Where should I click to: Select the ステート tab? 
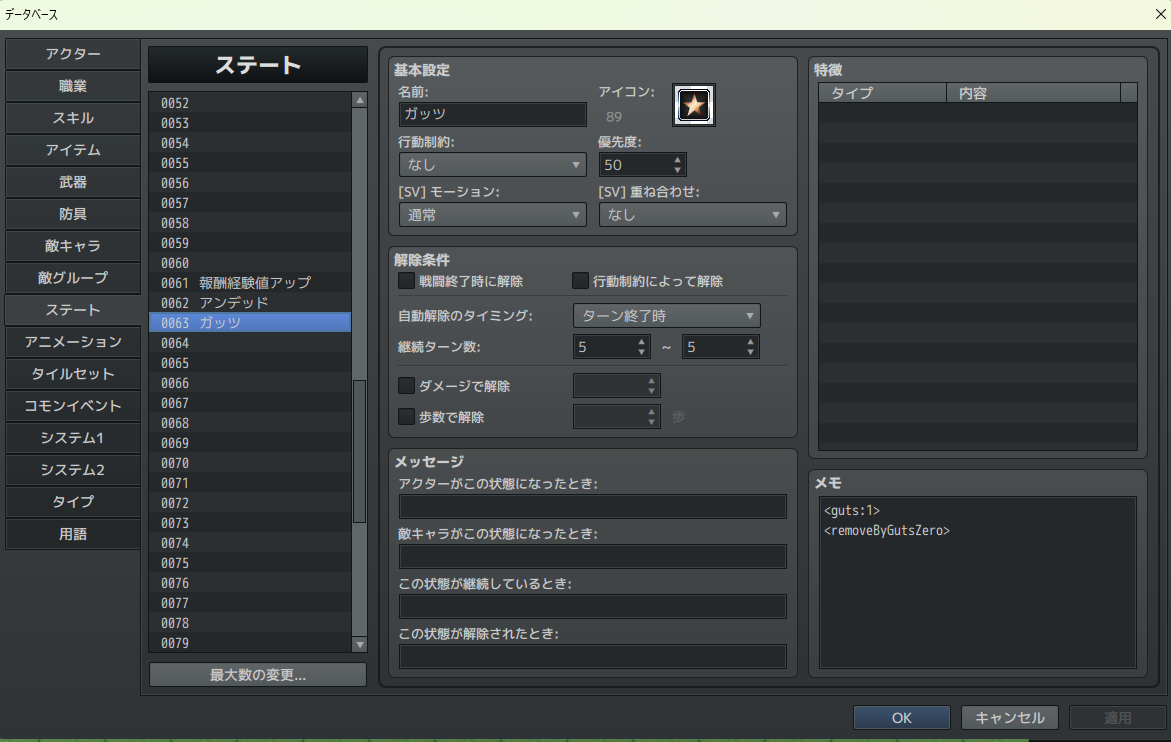pos(72,310)
